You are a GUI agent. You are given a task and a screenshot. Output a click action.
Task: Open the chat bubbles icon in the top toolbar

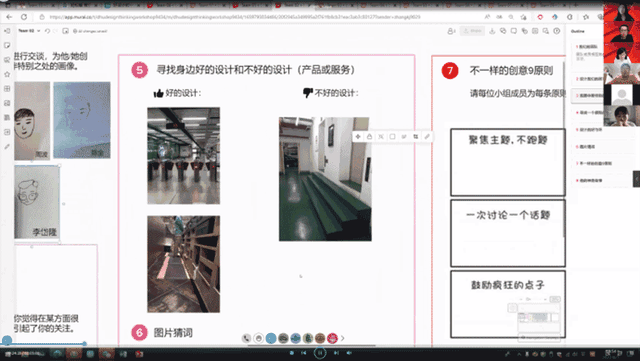pyautogui.click(x=503, y=31)
